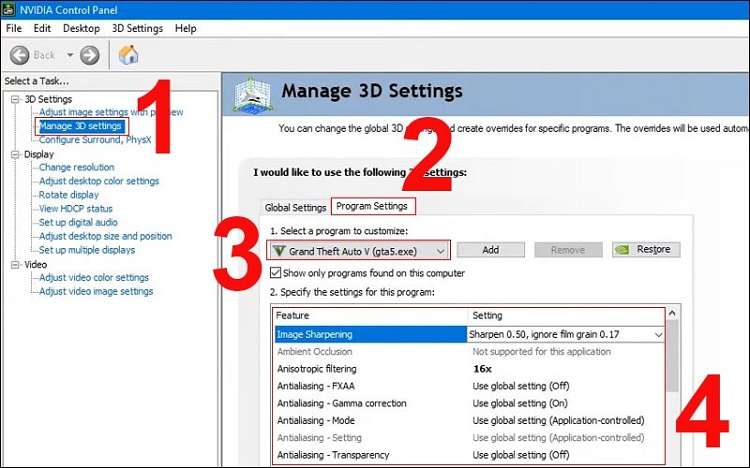Open Adjust video color settings
Screen dimensions: 750x468
point(94,278)
